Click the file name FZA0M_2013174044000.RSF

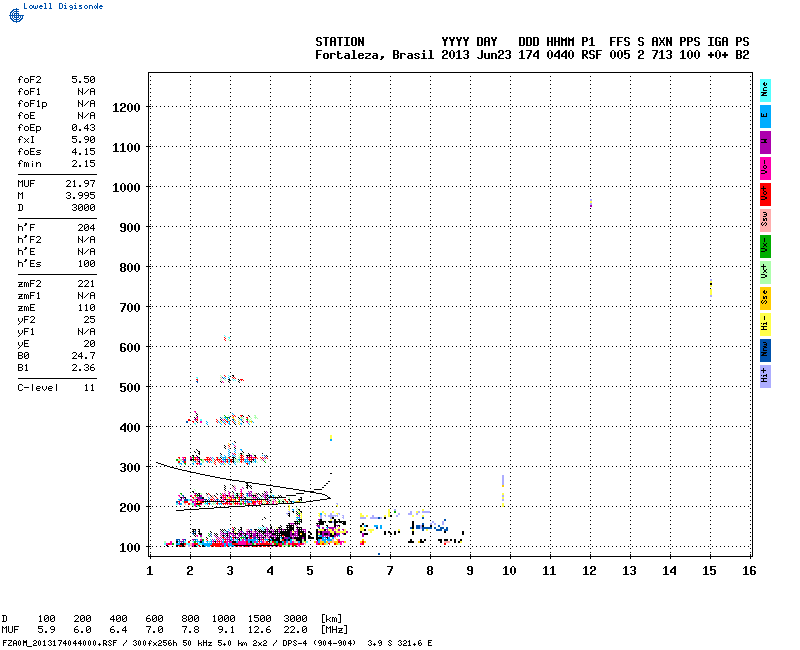[60, 643]
